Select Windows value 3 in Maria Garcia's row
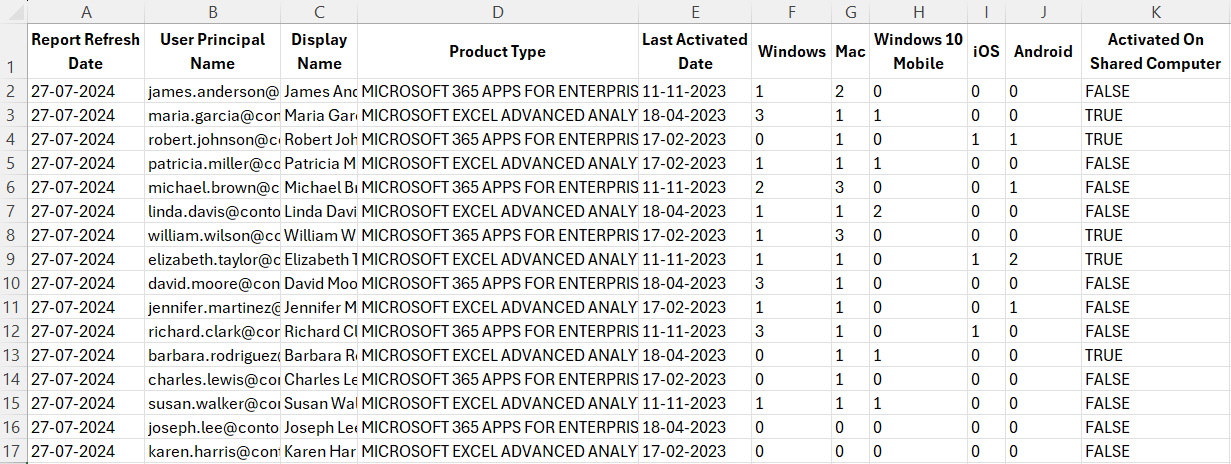Viewport: 1231px width, 464px height. click(792, 115)
